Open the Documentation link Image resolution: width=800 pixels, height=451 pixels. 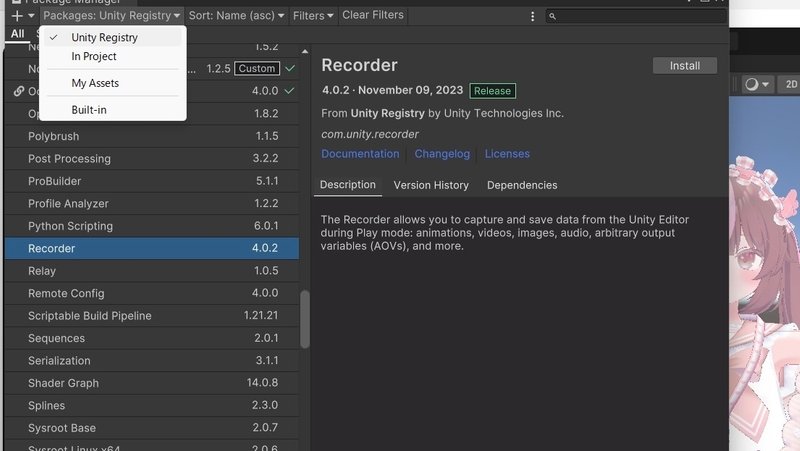(x=360, y=154)
